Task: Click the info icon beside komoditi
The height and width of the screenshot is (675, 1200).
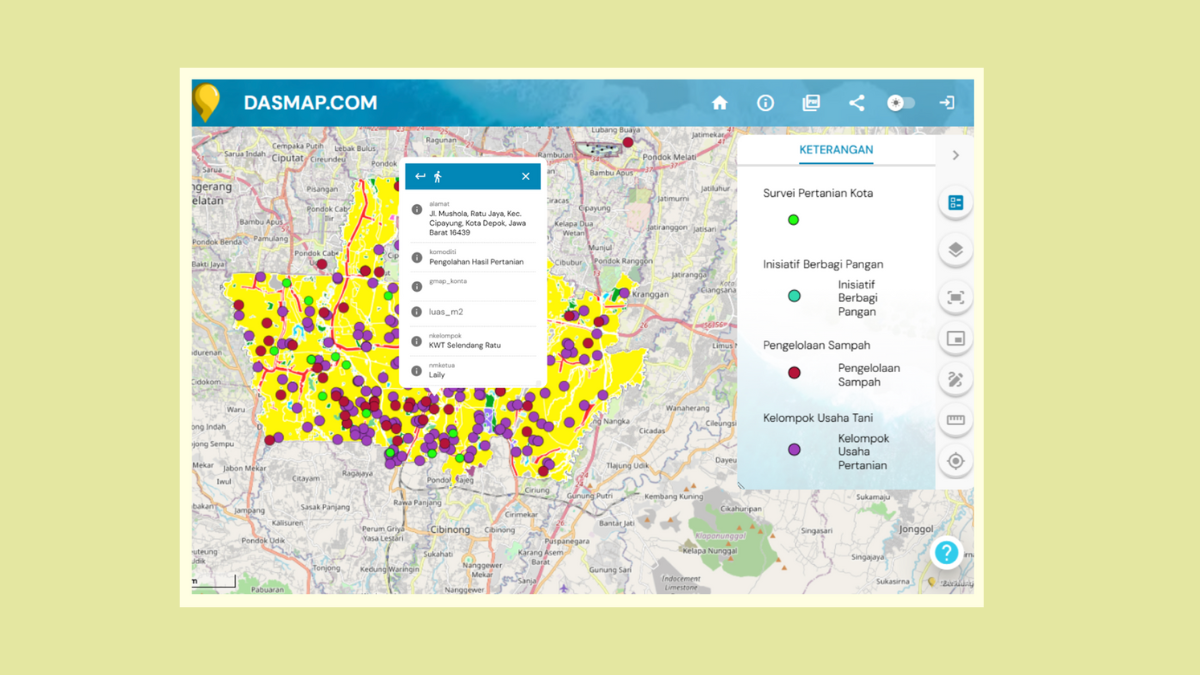Action: [417, 258]
